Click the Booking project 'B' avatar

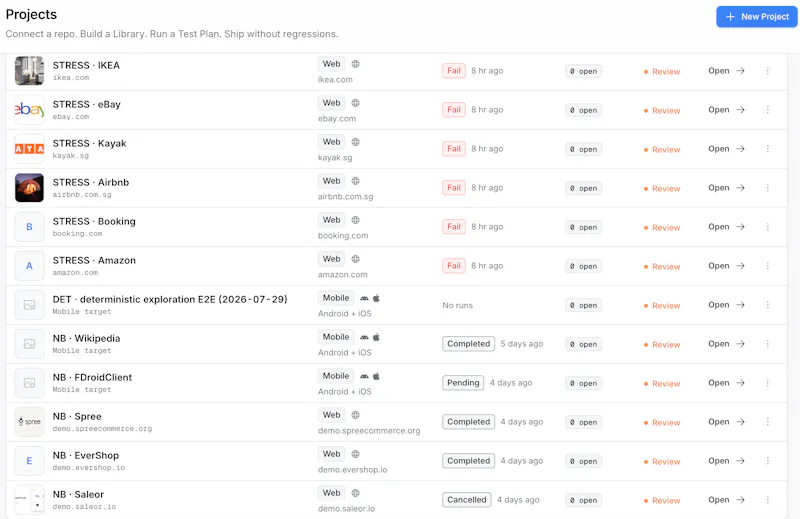coord(29,227)
